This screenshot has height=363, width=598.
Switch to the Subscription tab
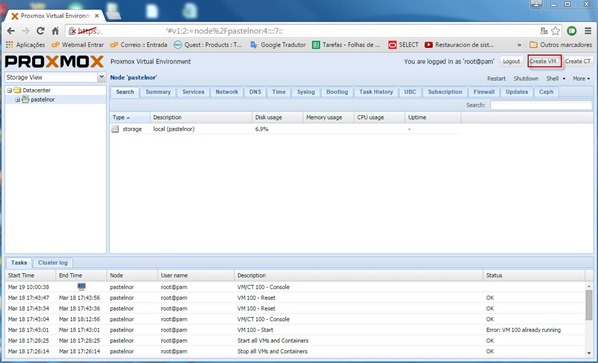click(445, 92)
